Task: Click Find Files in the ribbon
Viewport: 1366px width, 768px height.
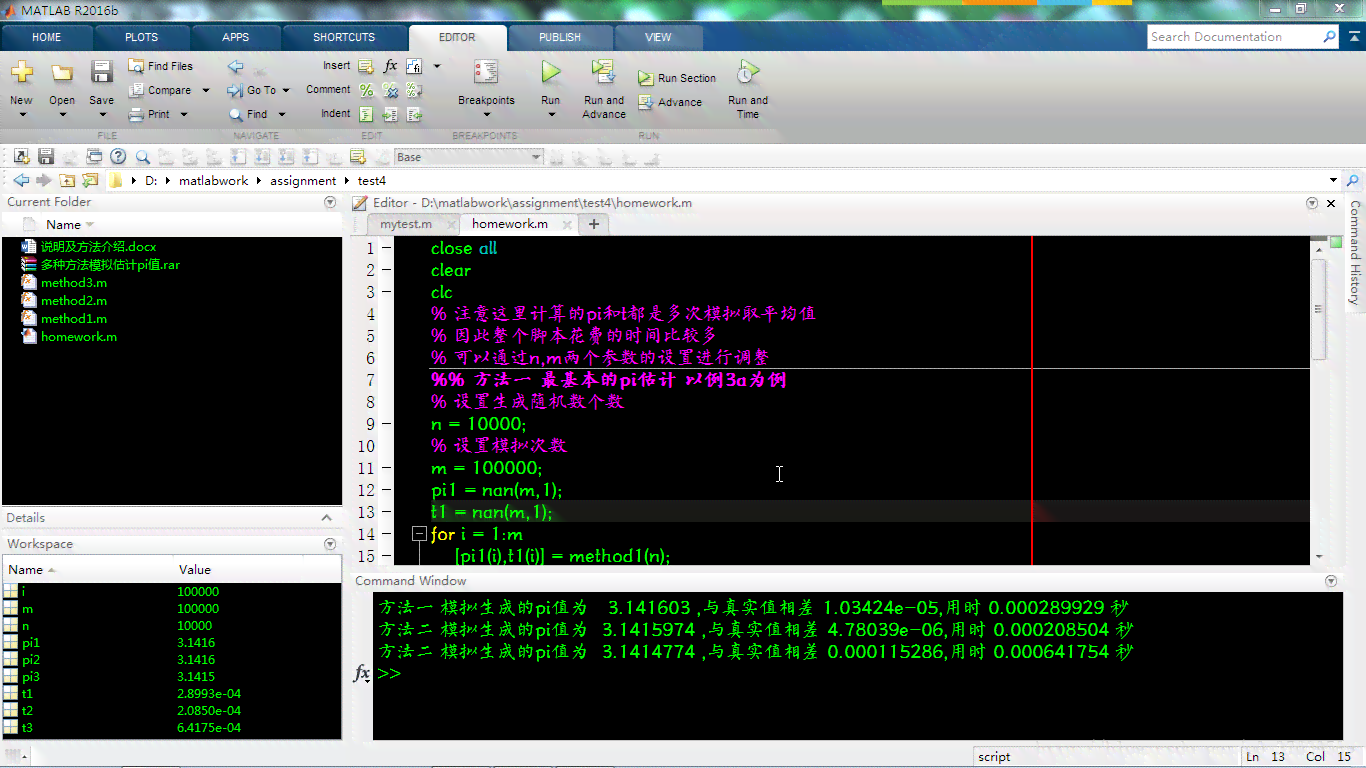Action: tap(160, 66)
